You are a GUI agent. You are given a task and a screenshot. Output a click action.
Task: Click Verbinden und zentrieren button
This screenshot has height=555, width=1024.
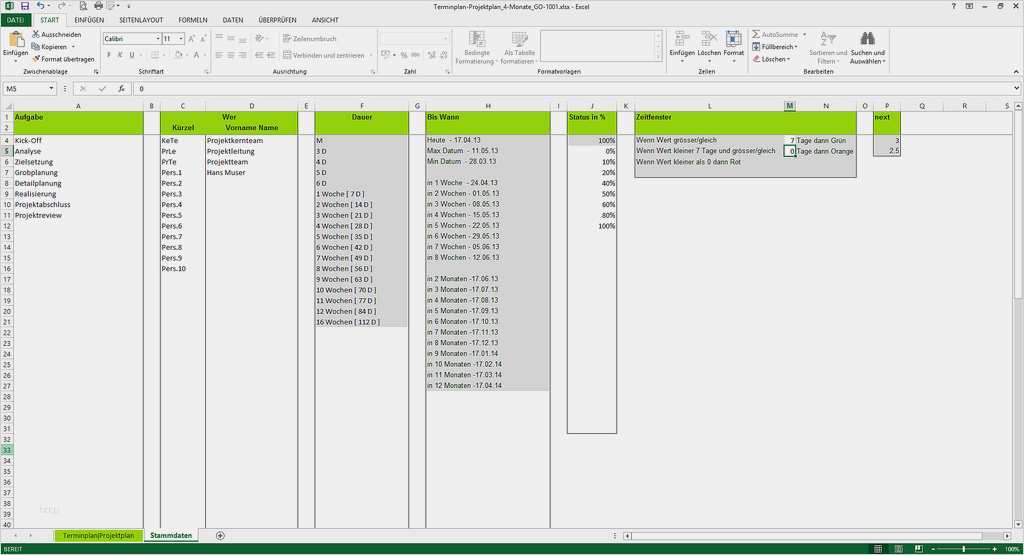(x=324, y=56)
